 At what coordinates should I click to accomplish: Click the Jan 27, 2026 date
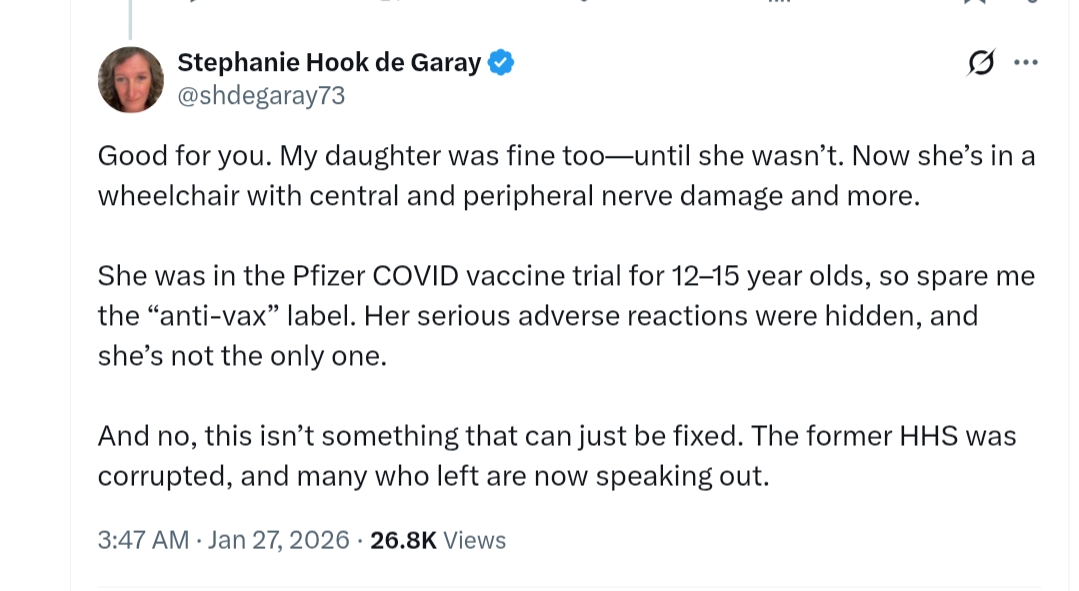[x=278, y=540]
